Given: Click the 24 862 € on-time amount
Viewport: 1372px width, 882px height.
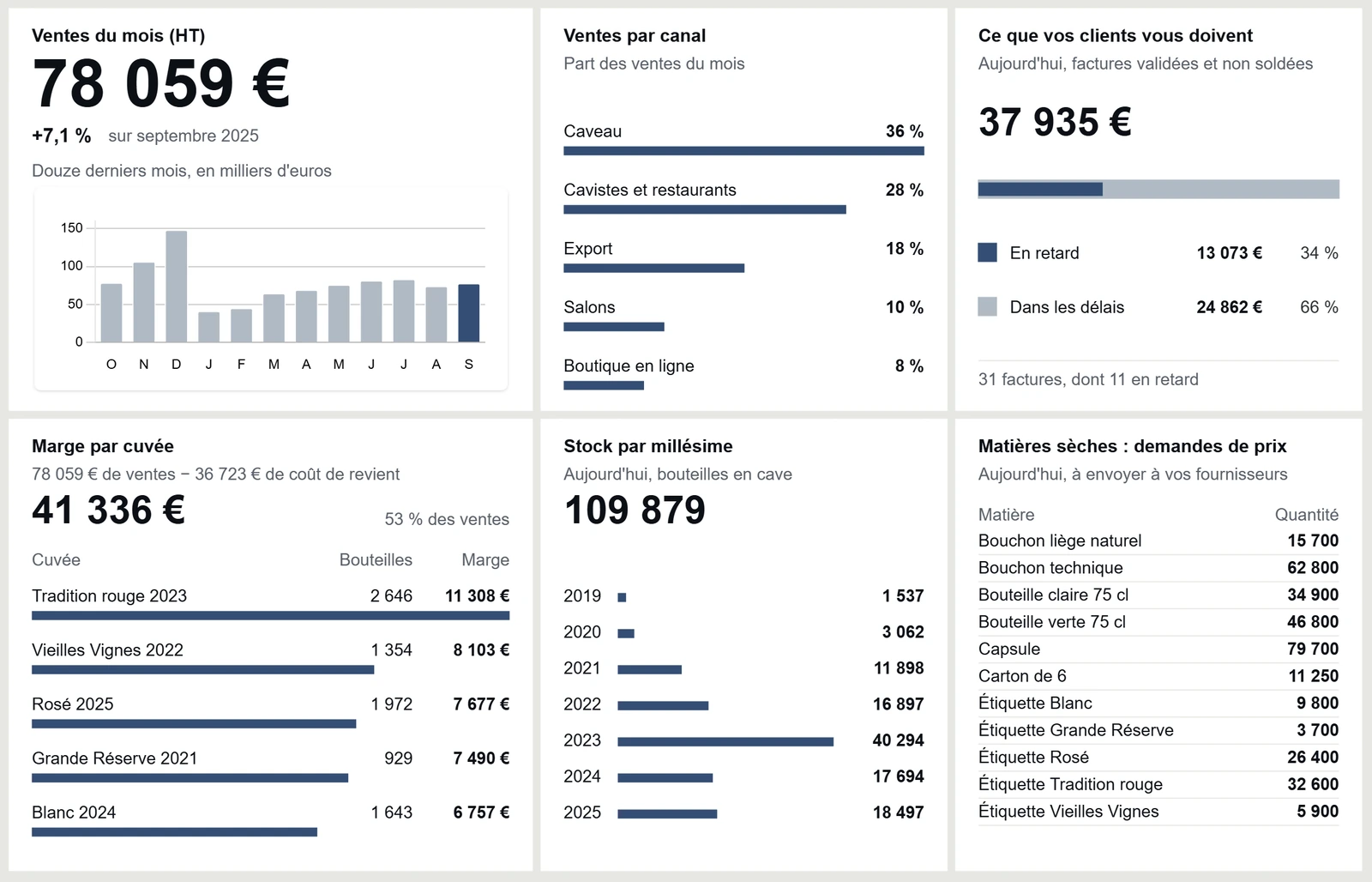Looking at the screenshot, I should click(1230, 307).
